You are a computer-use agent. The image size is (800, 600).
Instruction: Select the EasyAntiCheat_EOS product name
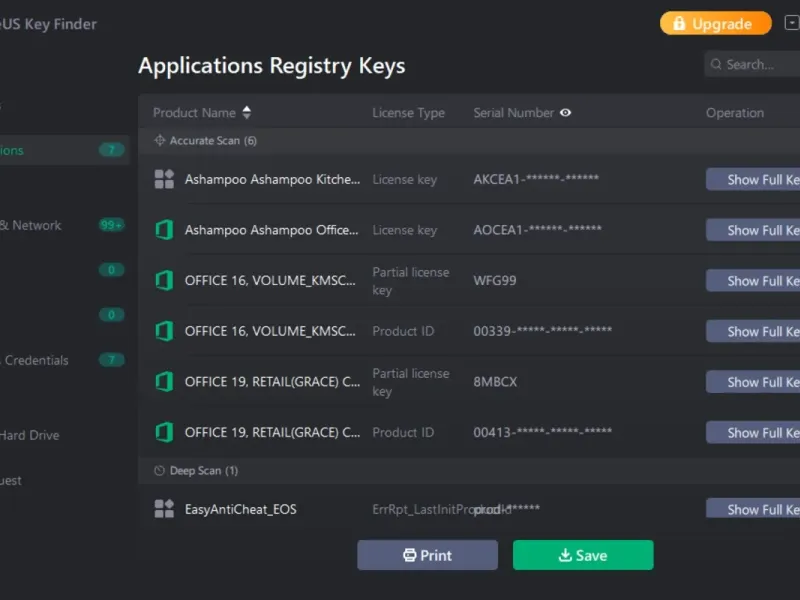click(x=240, y=509)
